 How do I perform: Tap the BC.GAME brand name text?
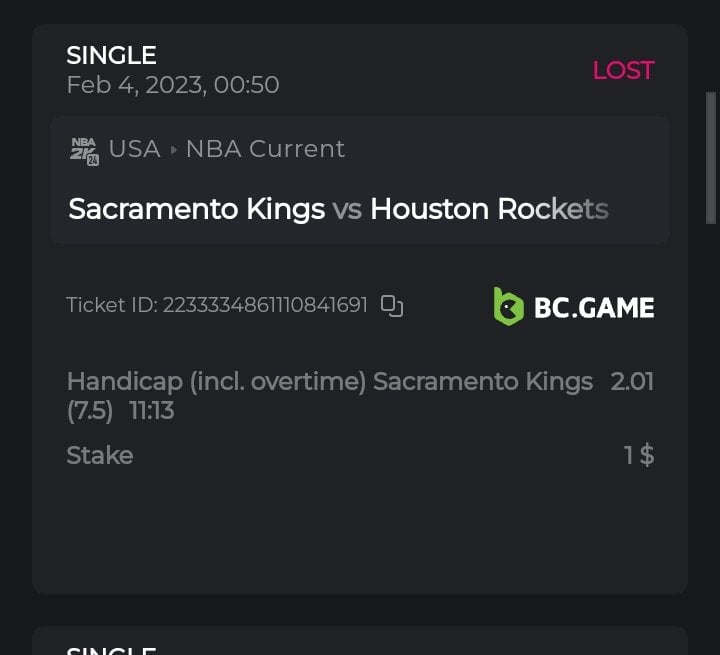pyautogui.click(x=594, y=307)
